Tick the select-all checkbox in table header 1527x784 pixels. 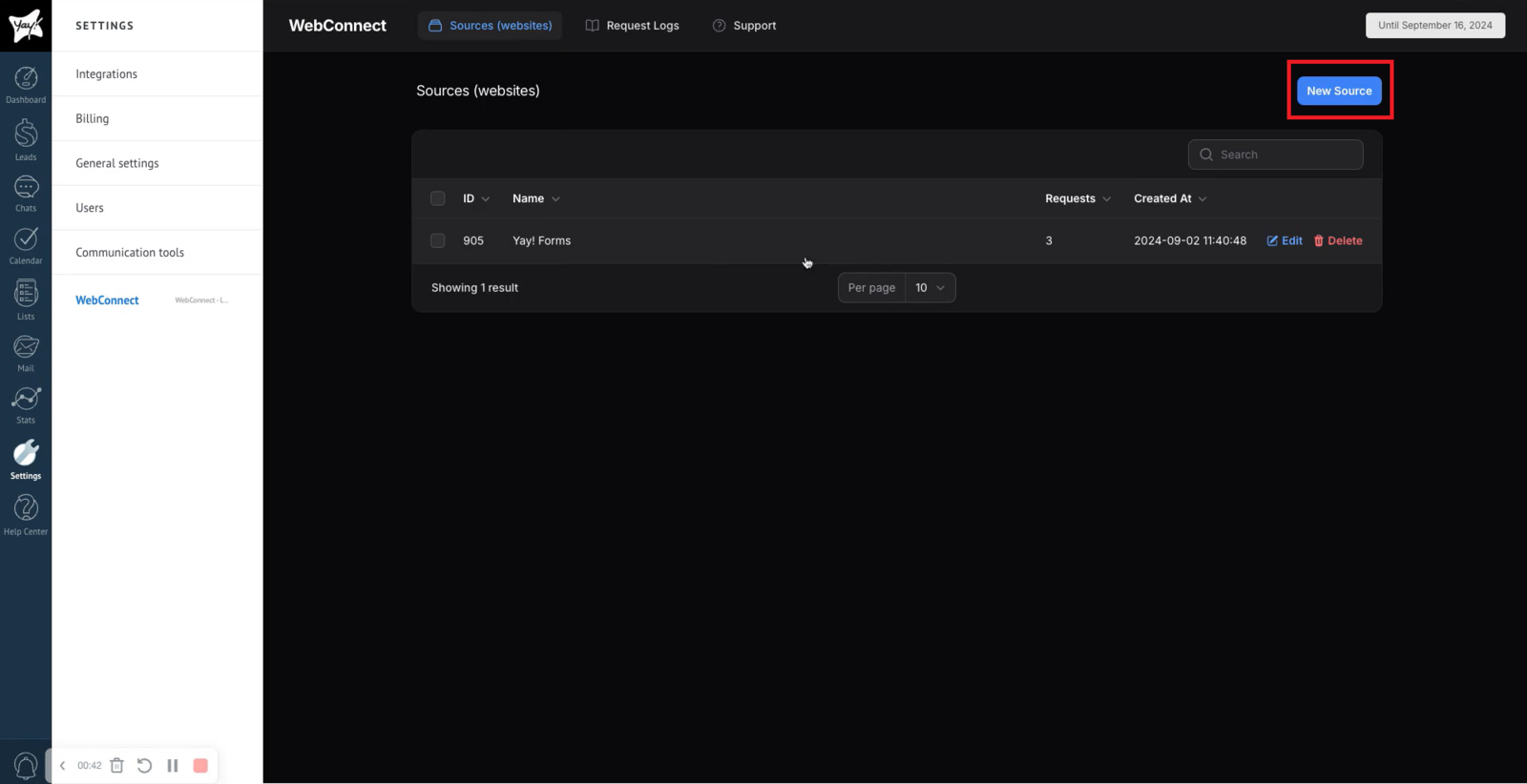coord(438,198)
